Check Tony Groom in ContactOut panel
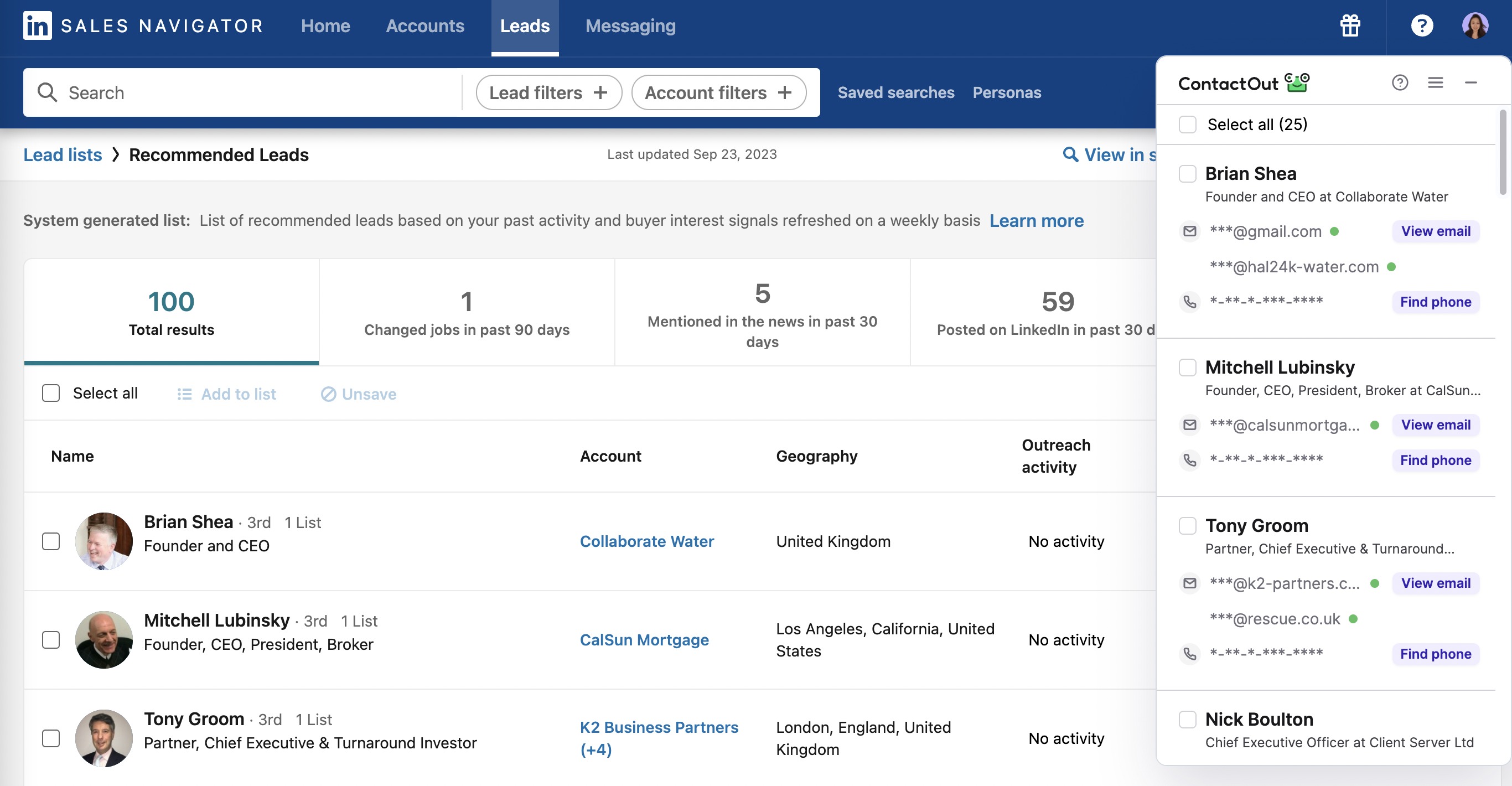The width and height of the screenshot is (1512, 786). (x=1187, y=525)
